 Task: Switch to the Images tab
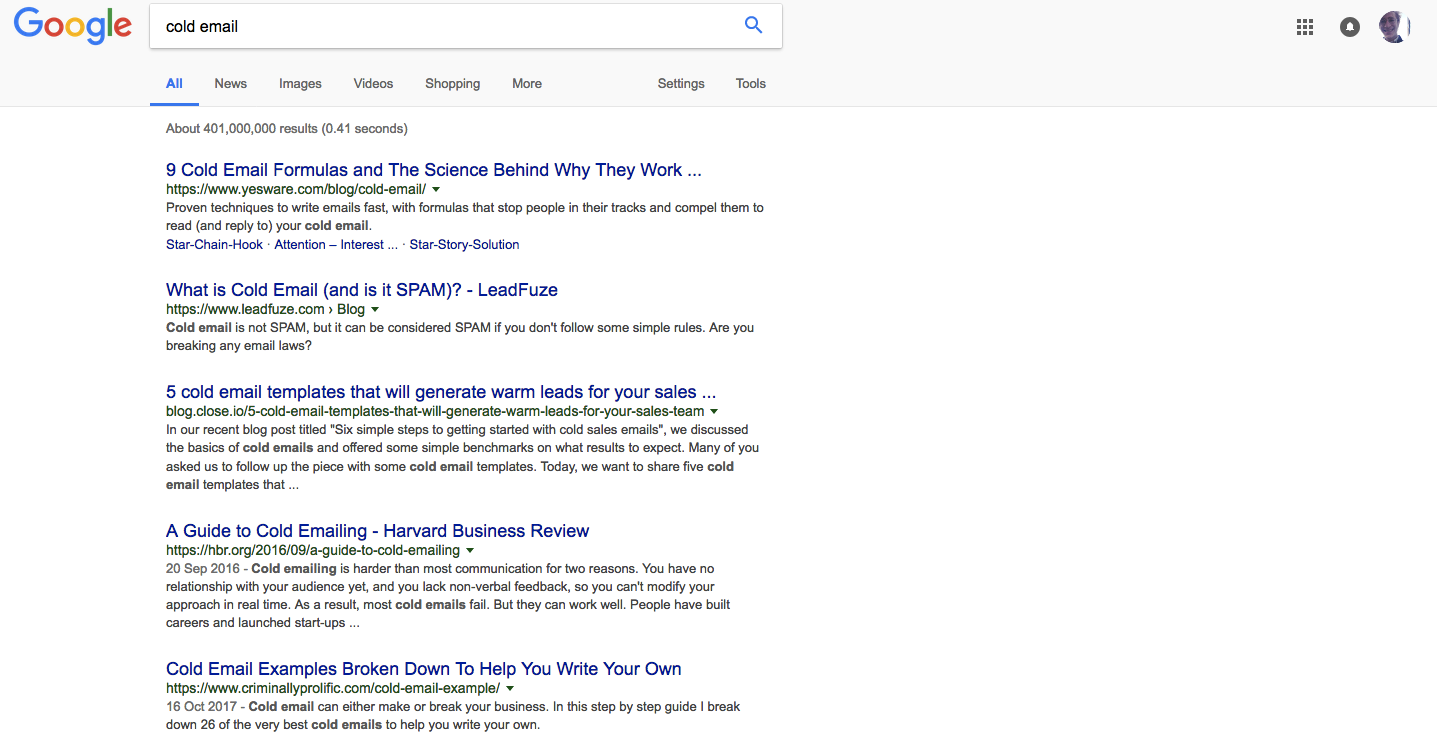point(300,84)
